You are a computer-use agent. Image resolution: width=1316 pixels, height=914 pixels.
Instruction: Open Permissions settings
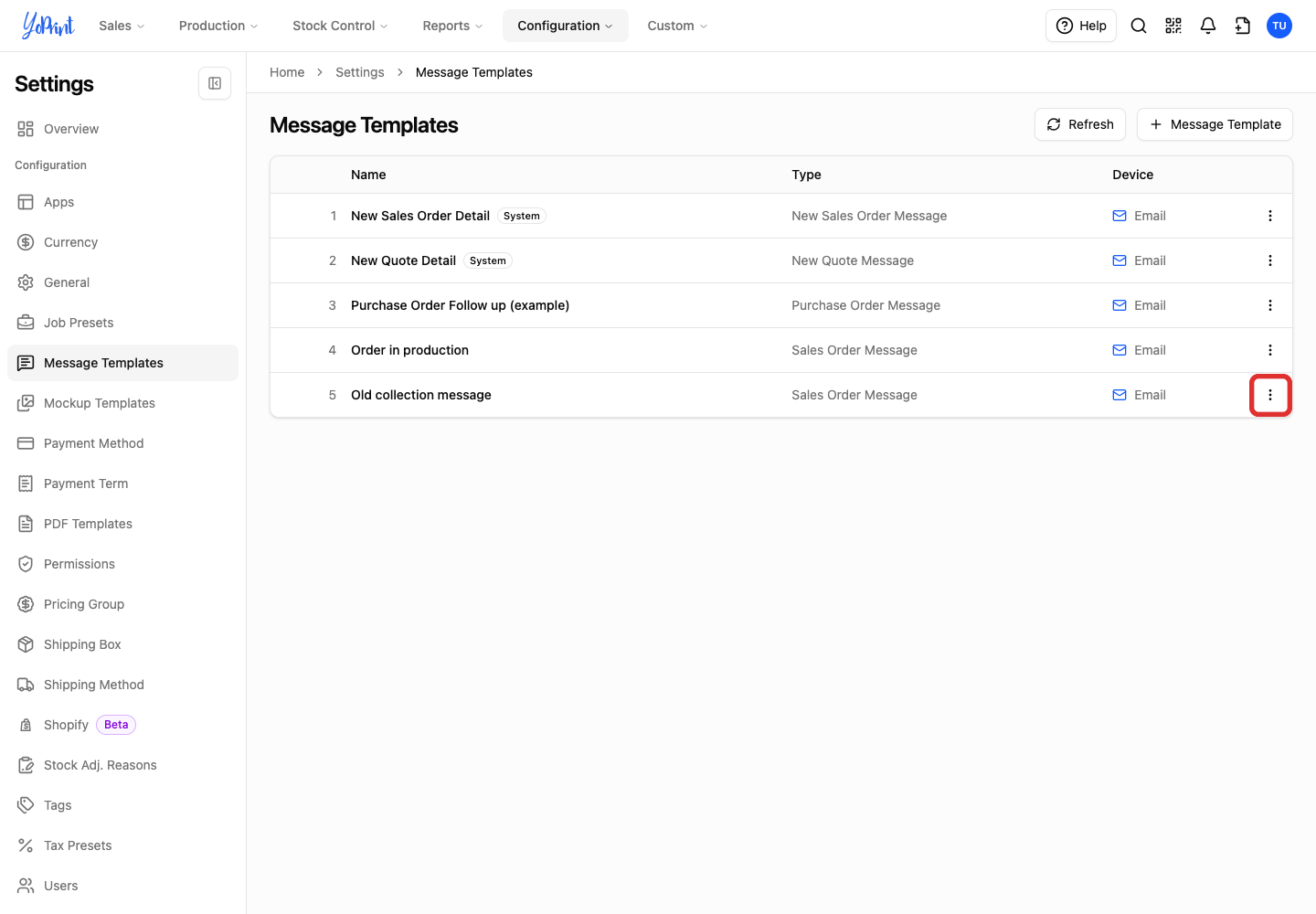click(x=122, y=564)
